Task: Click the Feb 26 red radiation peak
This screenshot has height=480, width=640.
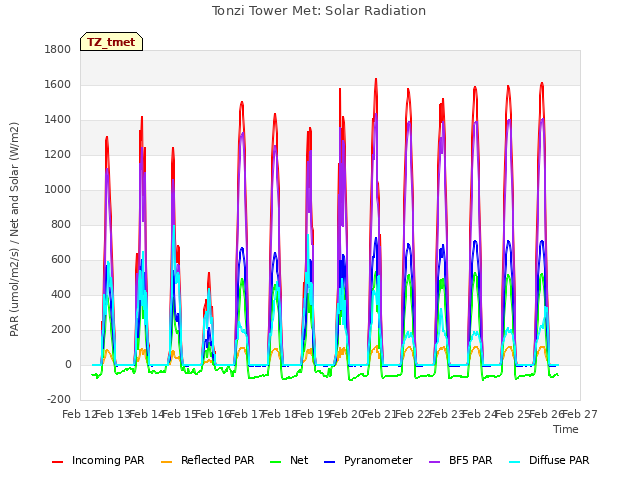Action: [x=542, y=84]
